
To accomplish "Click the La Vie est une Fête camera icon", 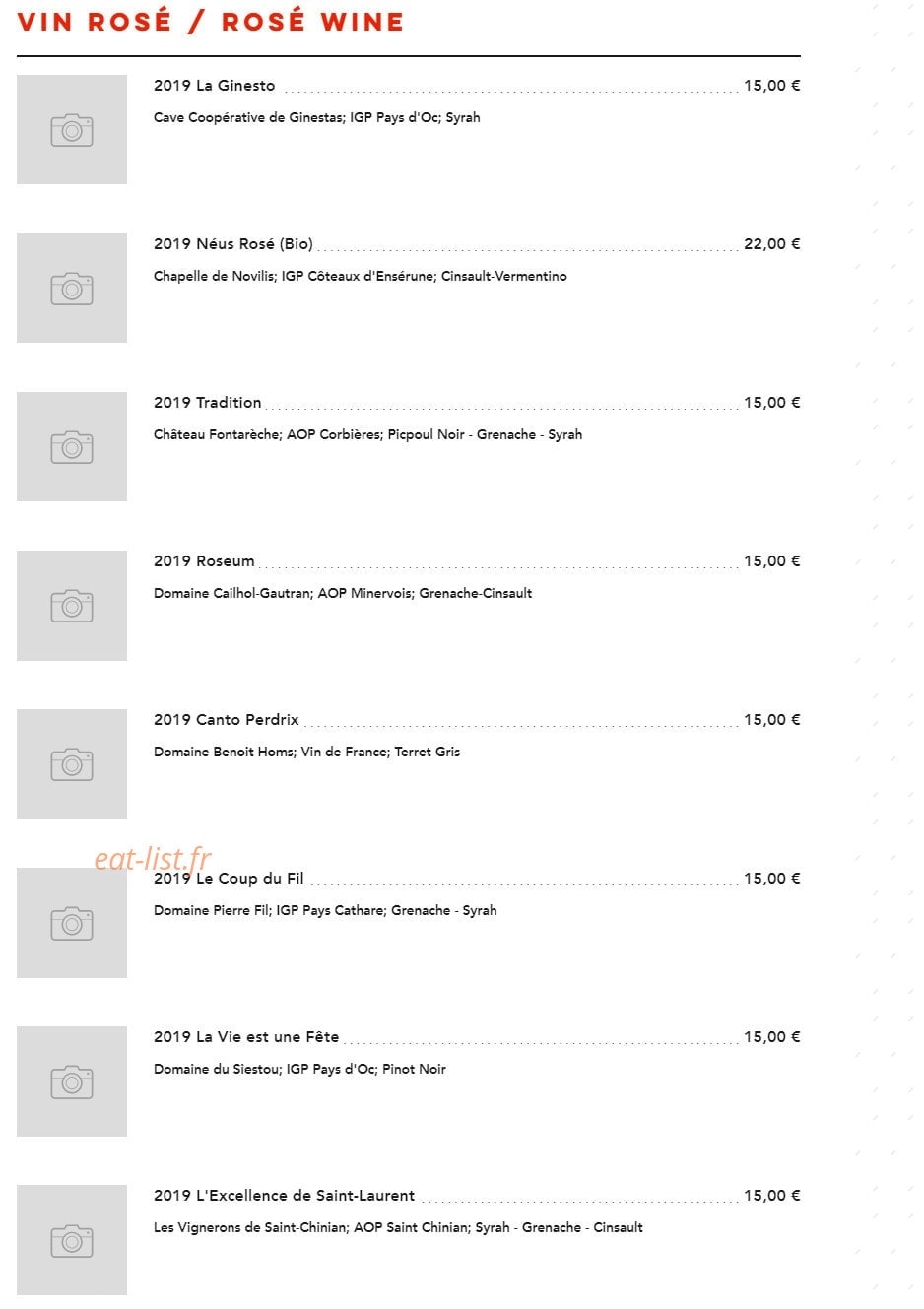I will tap(72, 1081).
